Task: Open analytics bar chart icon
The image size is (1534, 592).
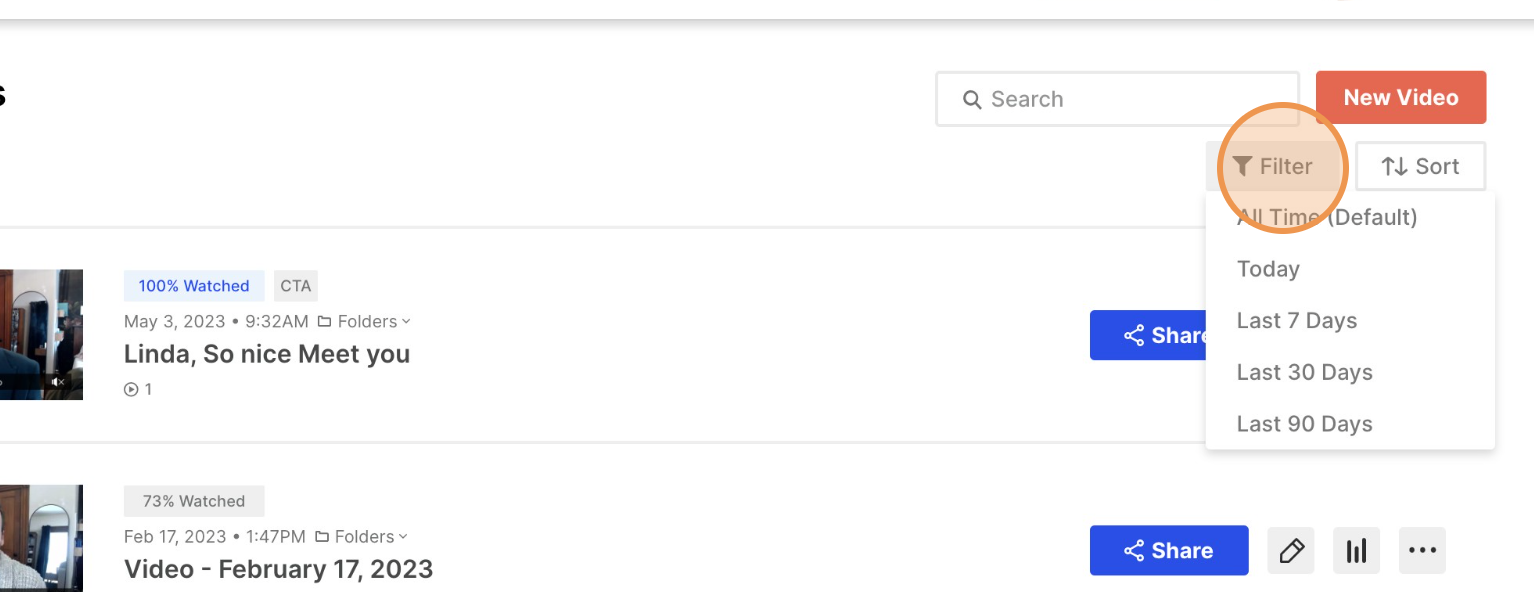Action: point(1356,551)
